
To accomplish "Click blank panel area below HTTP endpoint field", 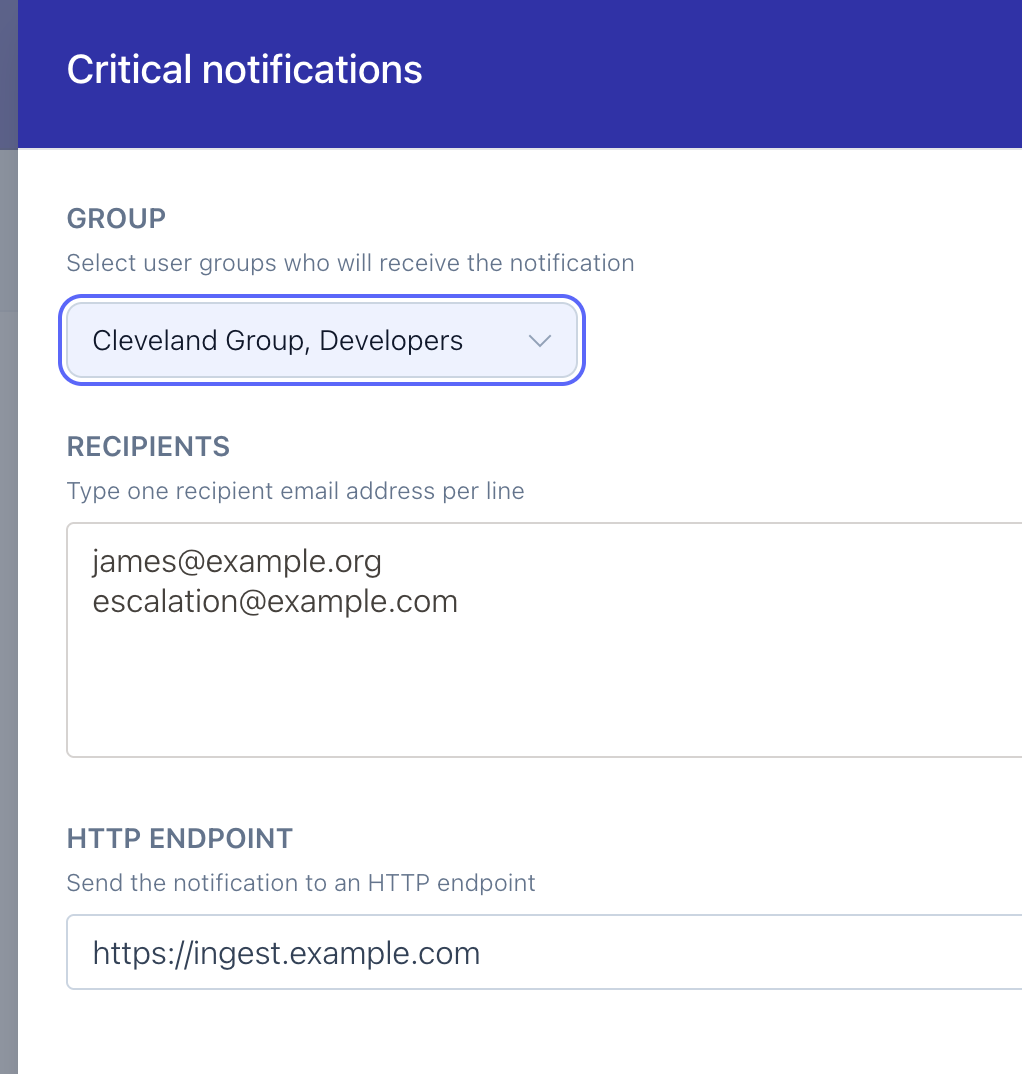I will pos(500,1035).
